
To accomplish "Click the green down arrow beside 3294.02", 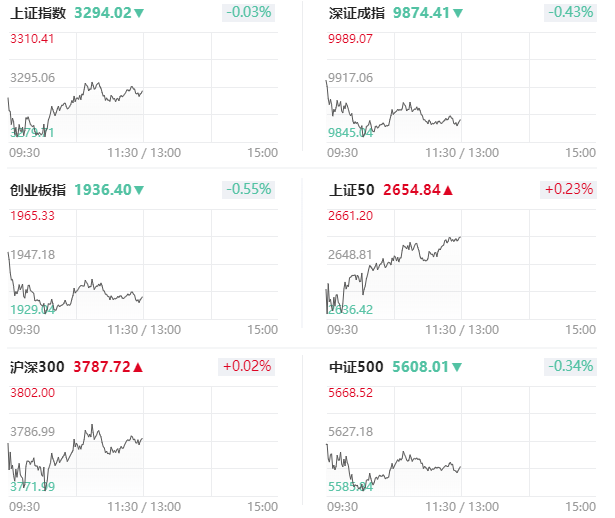I will click(139, 14).
